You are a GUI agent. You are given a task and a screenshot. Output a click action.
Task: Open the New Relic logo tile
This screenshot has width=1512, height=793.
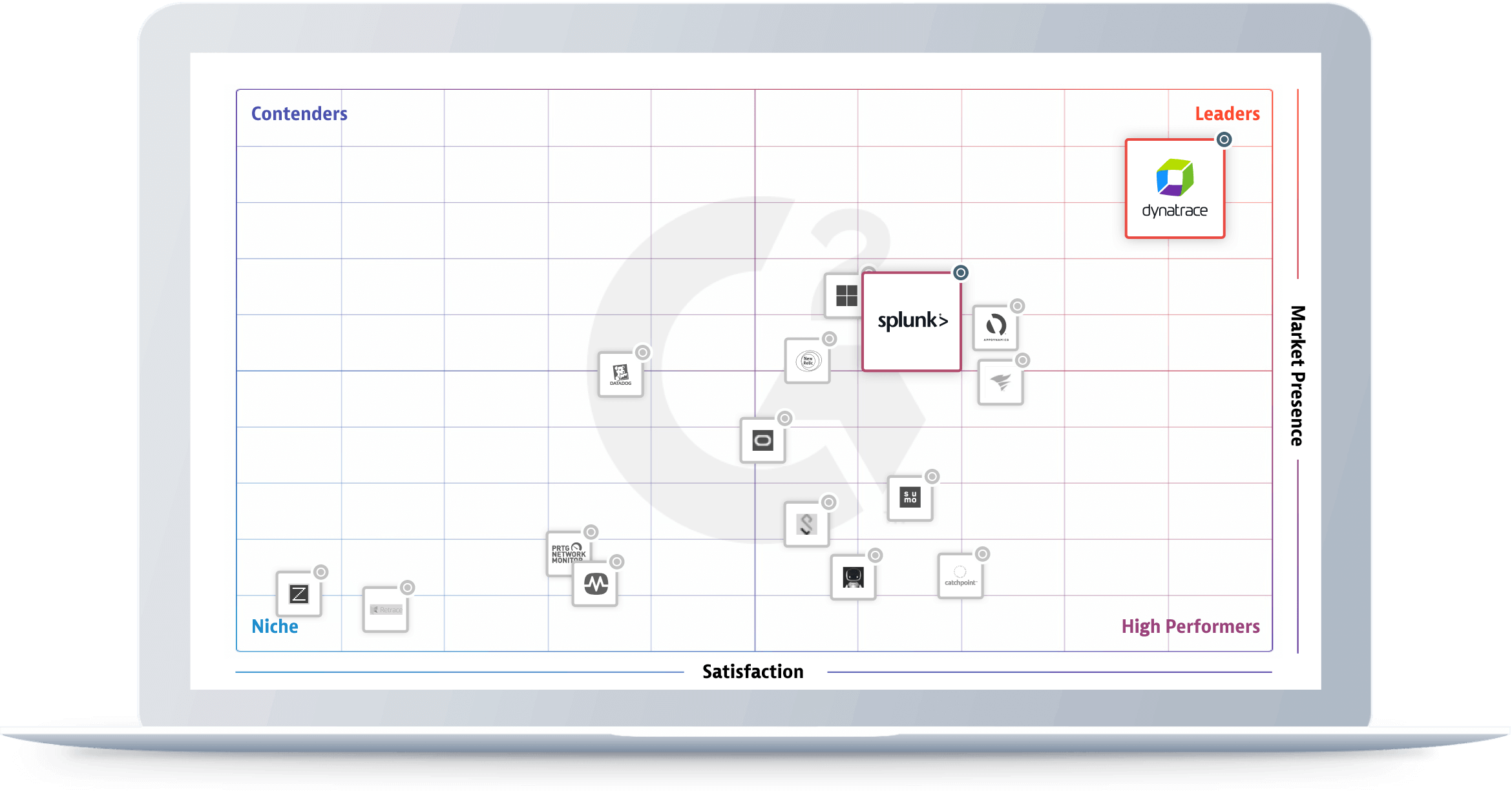pyautogui.click(x=808, y=361)
